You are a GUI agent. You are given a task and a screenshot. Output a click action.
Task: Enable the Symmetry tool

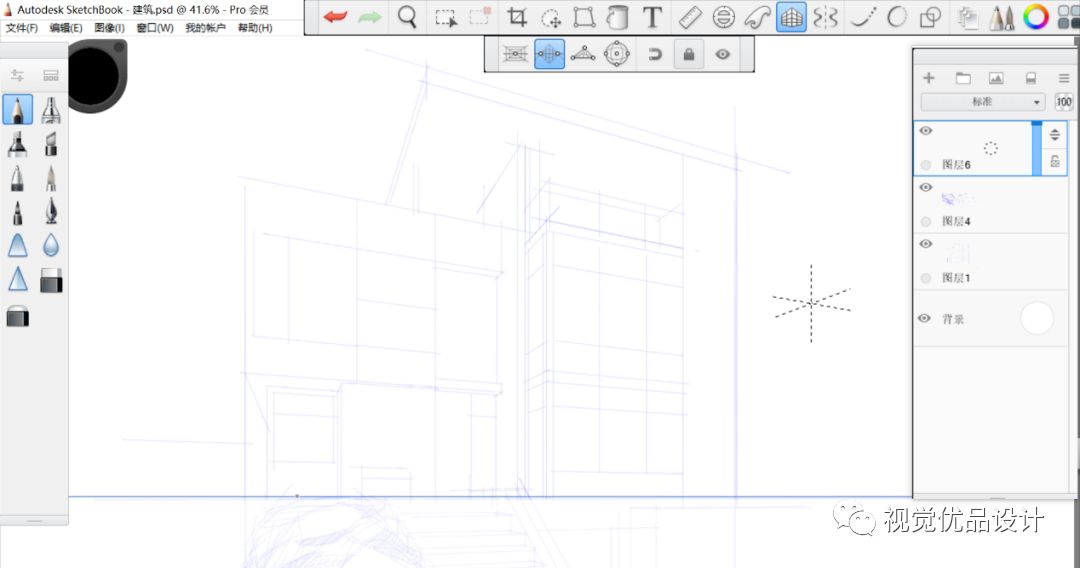point(825,17)
